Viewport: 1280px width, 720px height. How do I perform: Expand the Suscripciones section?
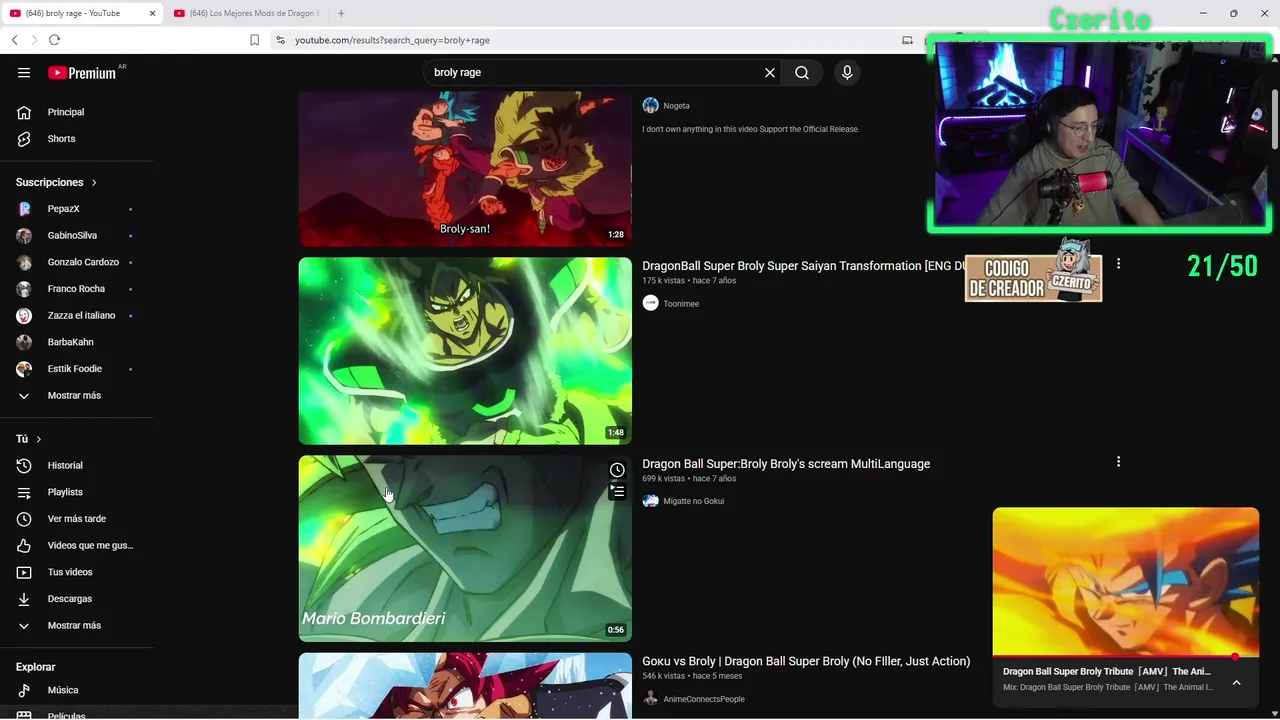coord(57,182)
